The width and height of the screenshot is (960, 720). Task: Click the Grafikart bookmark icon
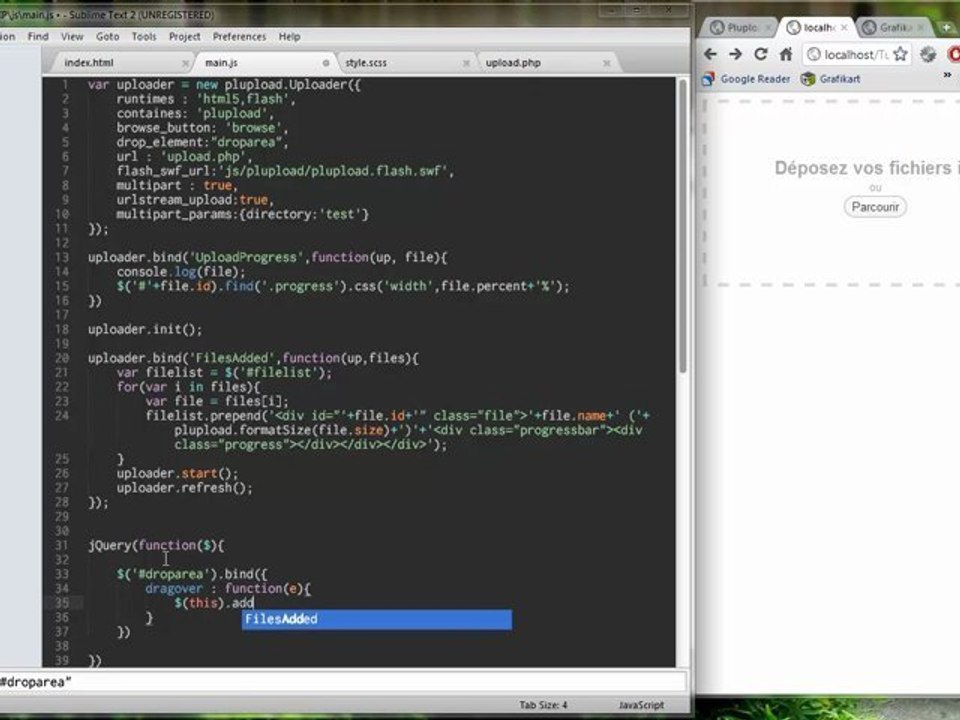click(x=808, y=79)
